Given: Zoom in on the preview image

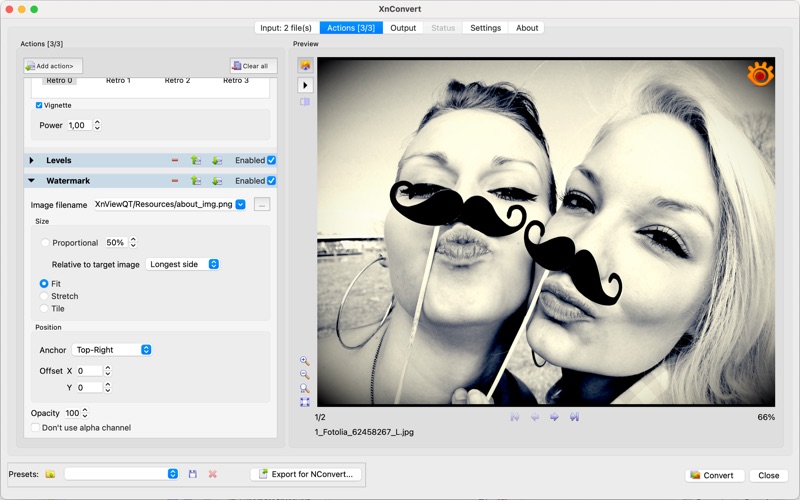Looking at the screenshot, I should (305, 361).
